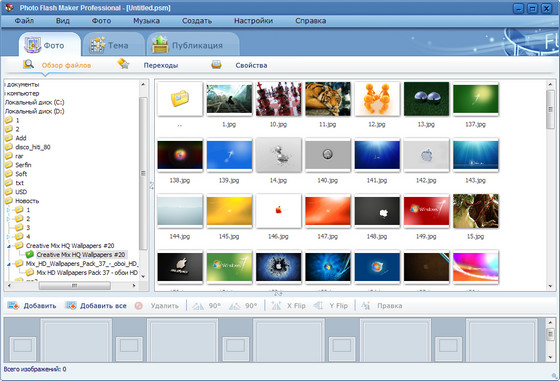Viewport: 560px width, 381px height.
Task: Click the Правка button label
Action: tap(390, 306)
